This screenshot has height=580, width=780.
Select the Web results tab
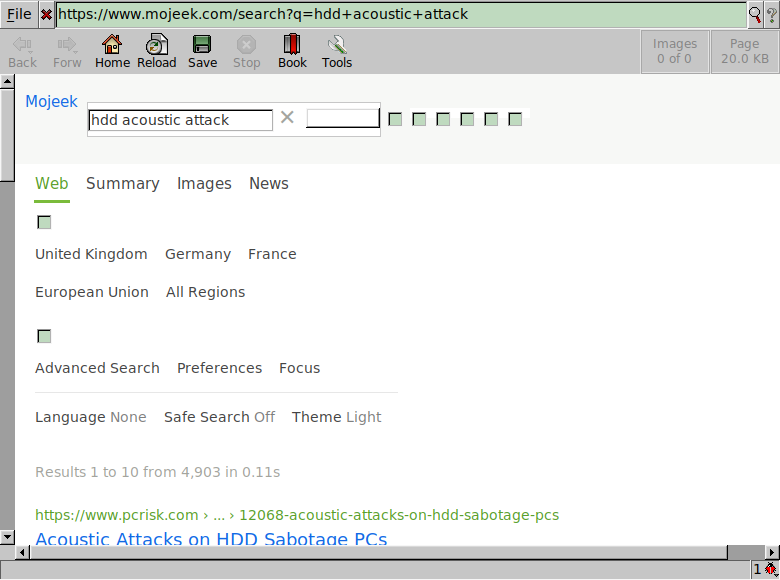coord(52,184)
